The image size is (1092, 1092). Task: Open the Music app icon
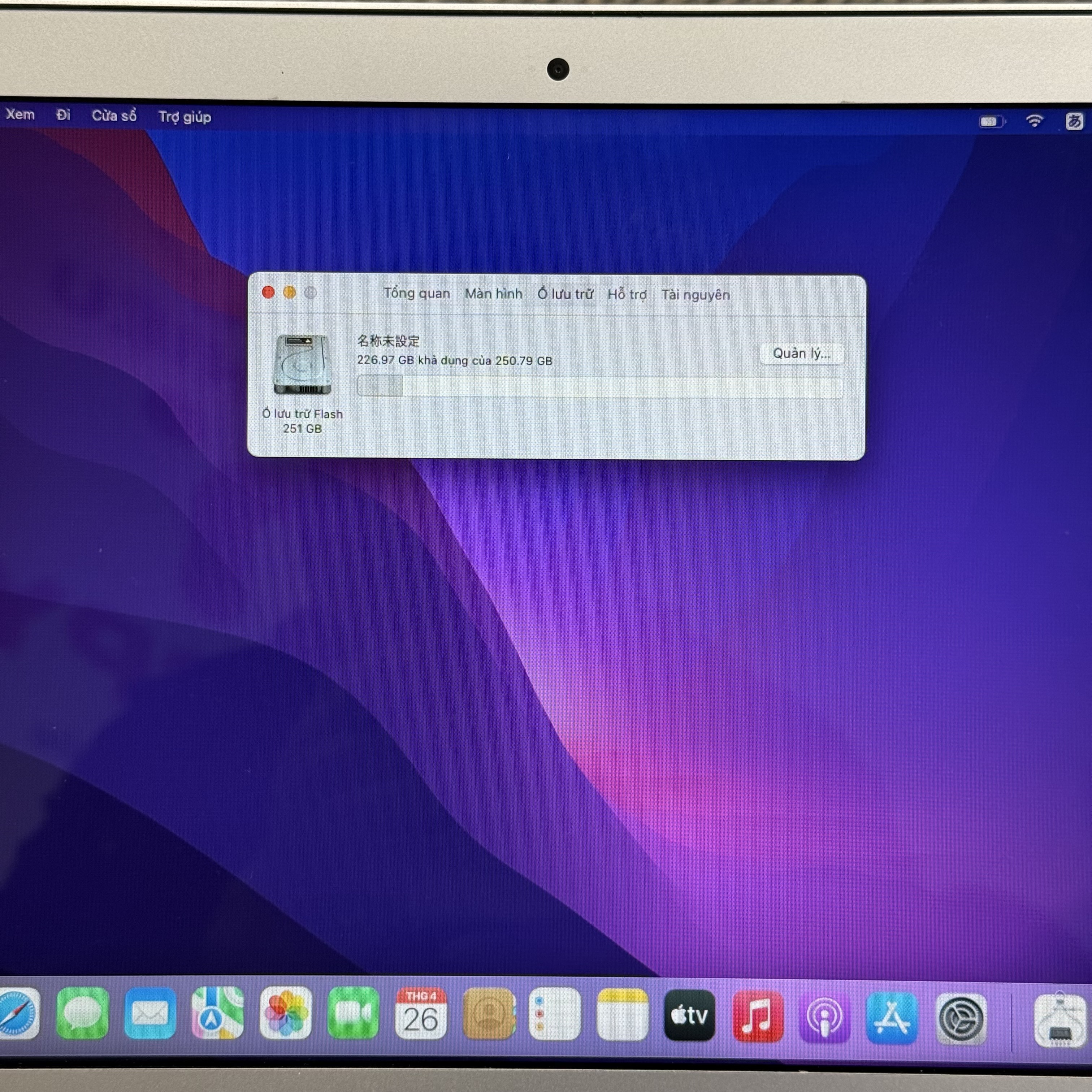pos(757,1017)
